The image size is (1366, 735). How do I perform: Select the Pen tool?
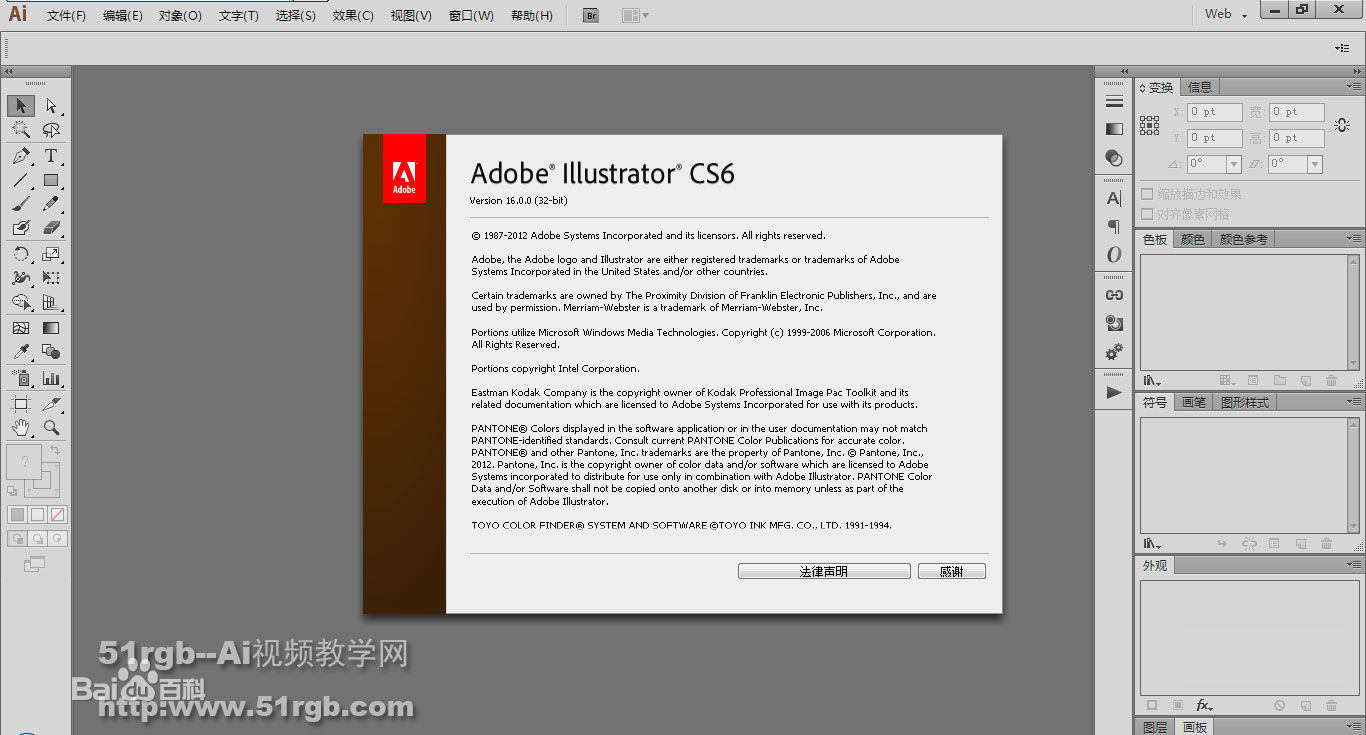21,156
